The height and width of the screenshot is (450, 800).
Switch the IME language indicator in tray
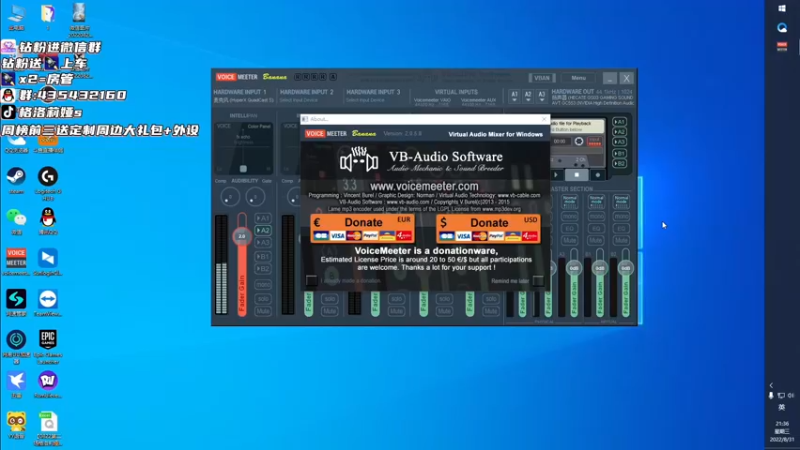click(781, 408)
